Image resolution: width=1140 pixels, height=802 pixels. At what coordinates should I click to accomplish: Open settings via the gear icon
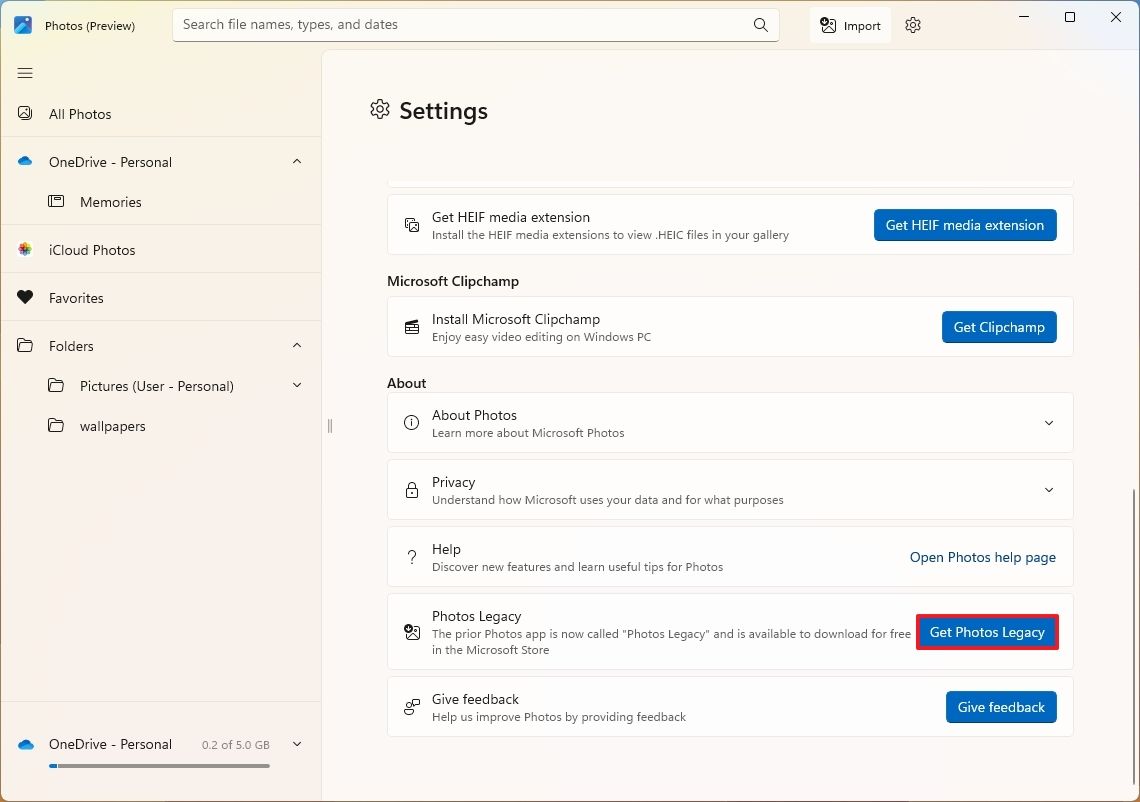(x=912, y=26)
